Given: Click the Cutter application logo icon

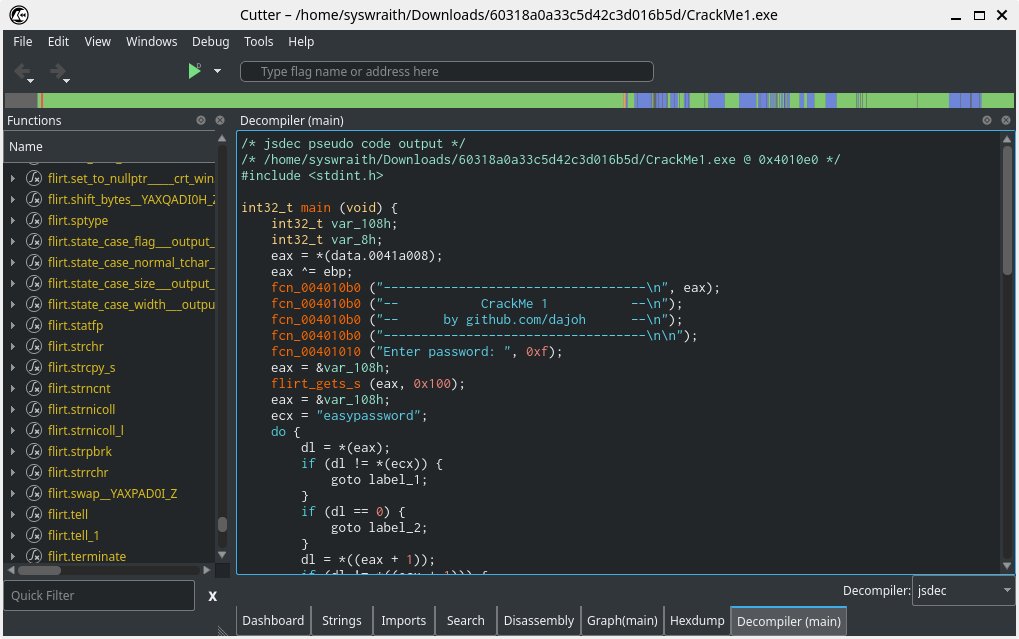Looking at the screenshot, I should pos(19,14).
